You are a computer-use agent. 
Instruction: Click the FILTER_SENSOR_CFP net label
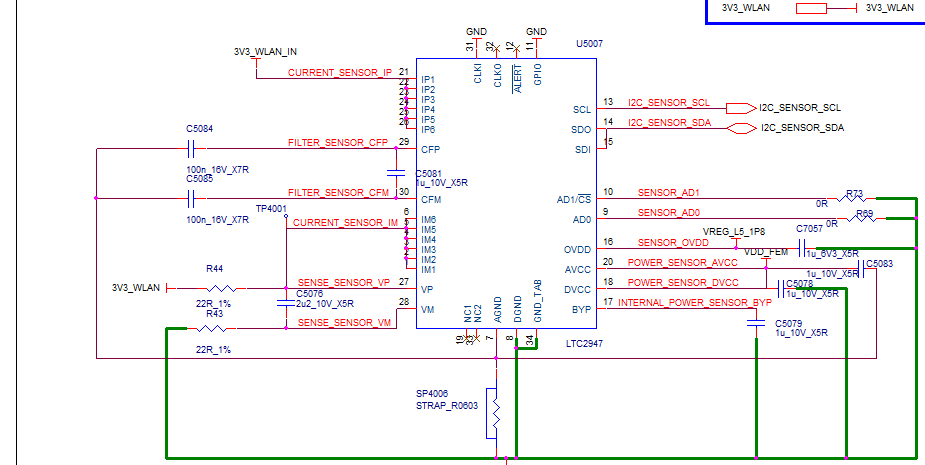(x=338, y=143)
